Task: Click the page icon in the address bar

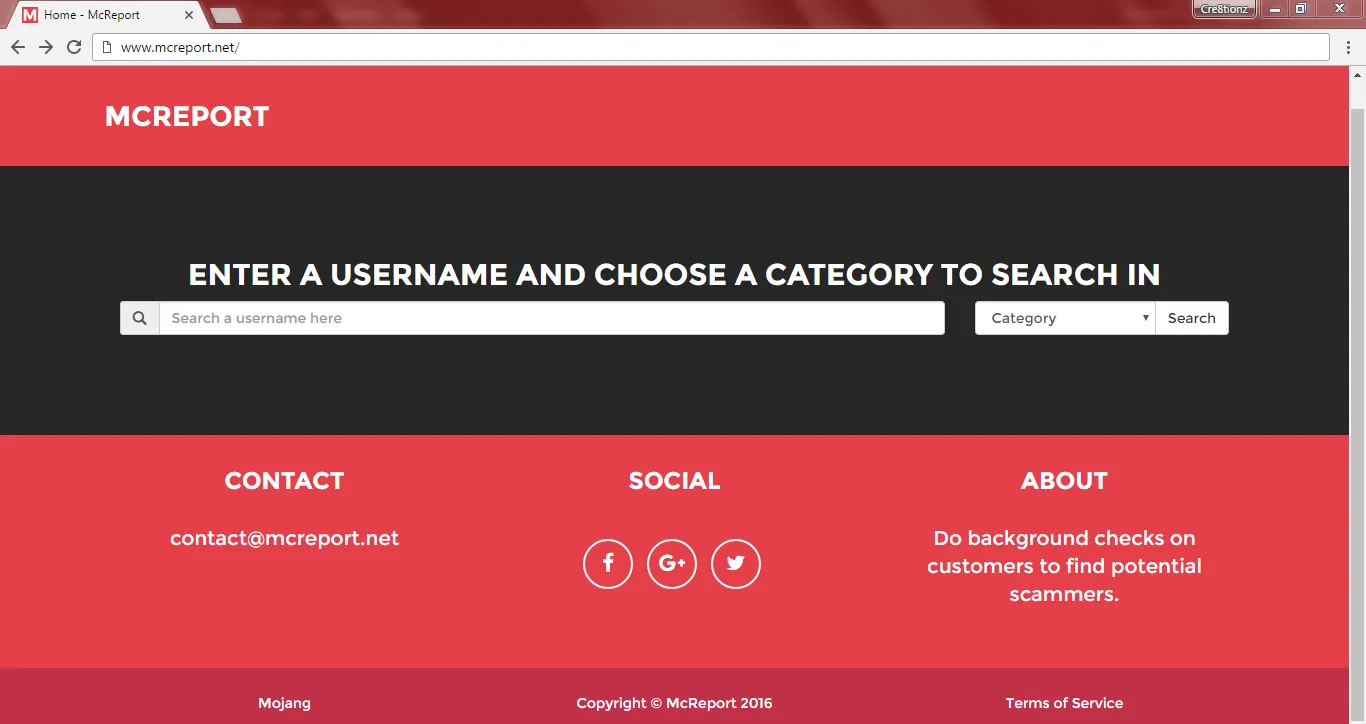Action: click(x=108, y=47)
